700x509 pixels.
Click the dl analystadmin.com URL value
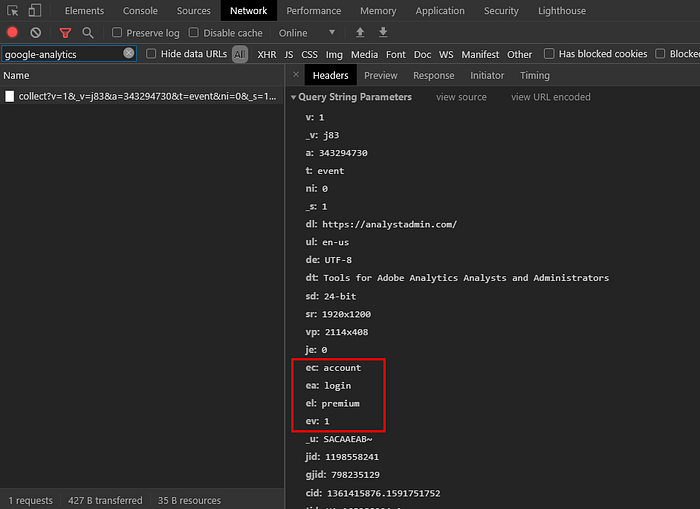389,224
